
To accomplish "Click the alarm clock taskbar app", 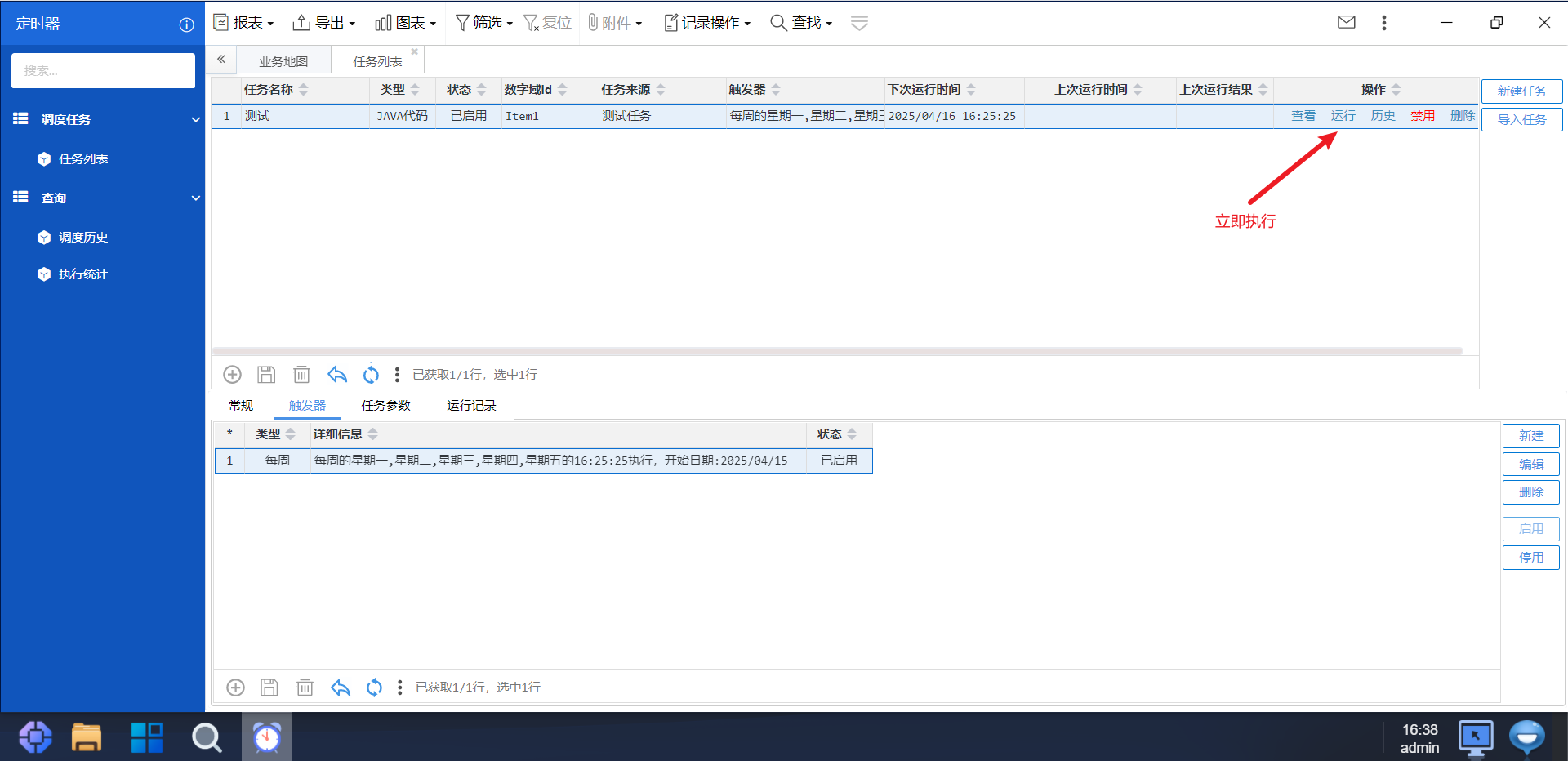I will (x=267, y=737).
